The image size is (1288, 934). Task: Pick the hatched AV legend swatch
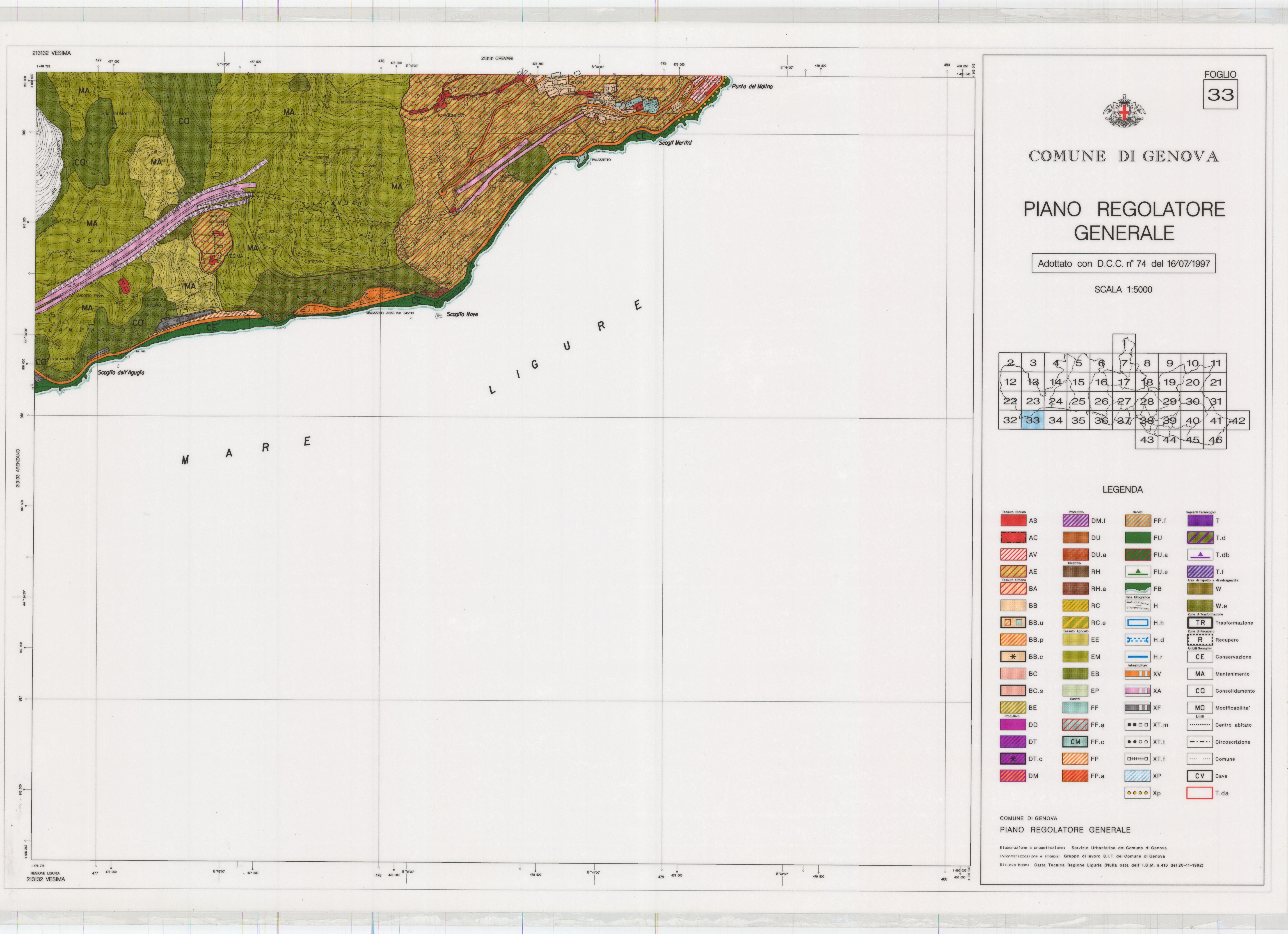point(1013,555)
